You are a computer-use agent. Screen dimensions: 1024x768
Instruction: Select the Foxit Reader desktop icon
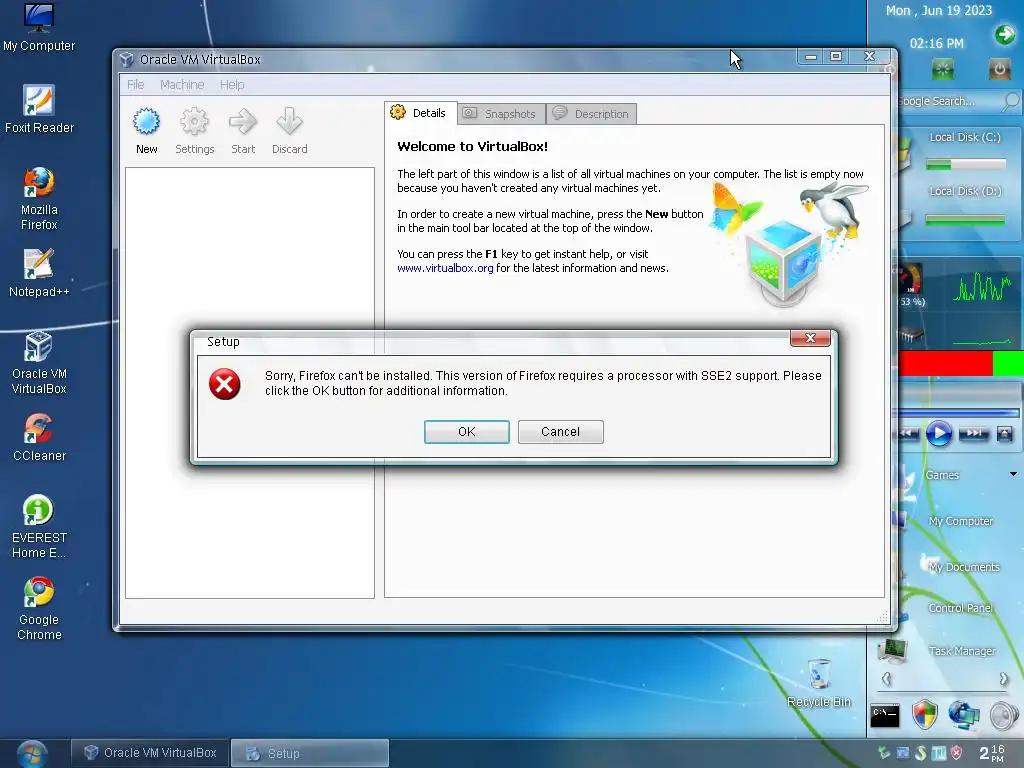(x=39, y=109)
